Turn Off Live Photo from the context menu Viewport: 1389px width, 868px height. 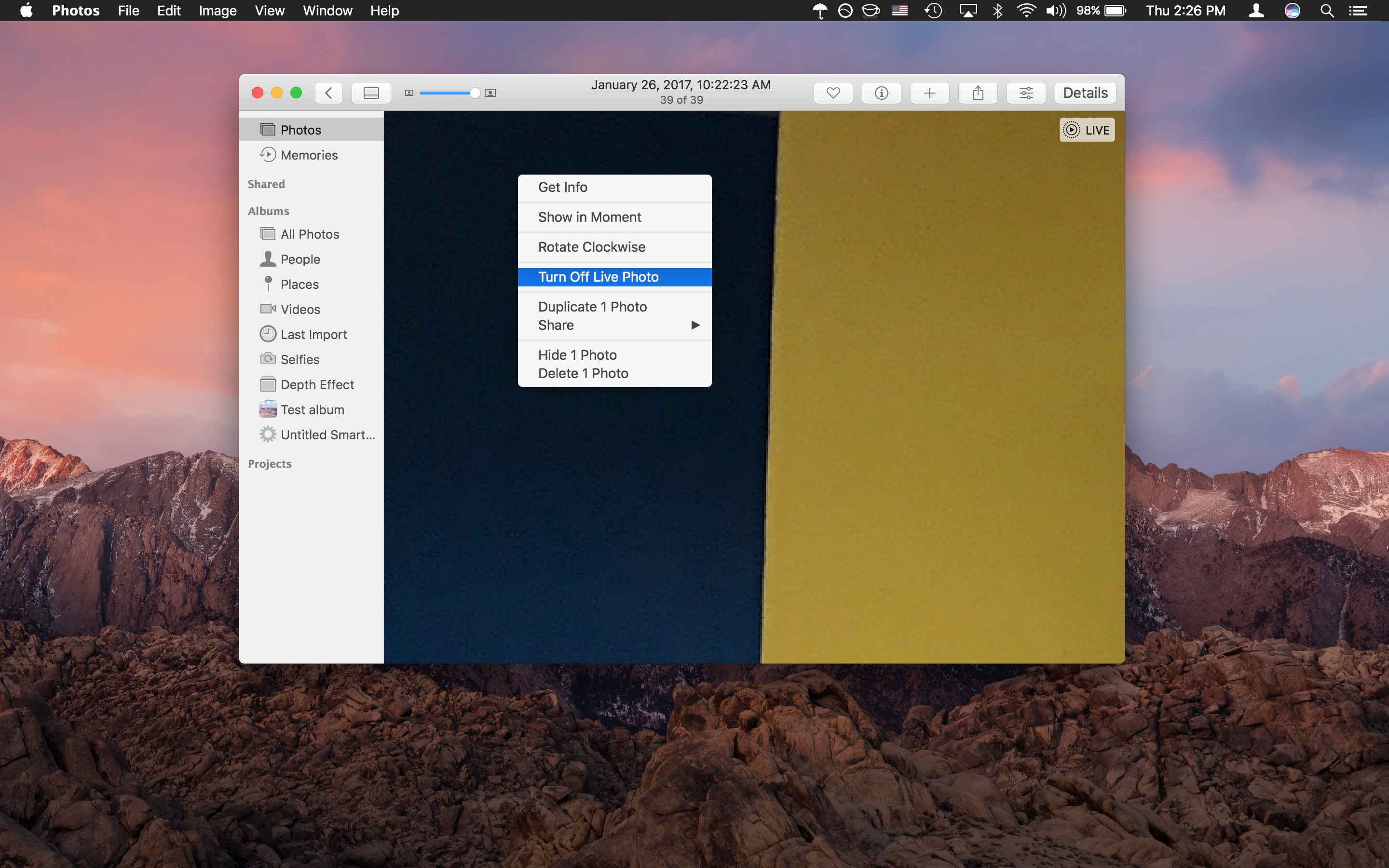599,277
